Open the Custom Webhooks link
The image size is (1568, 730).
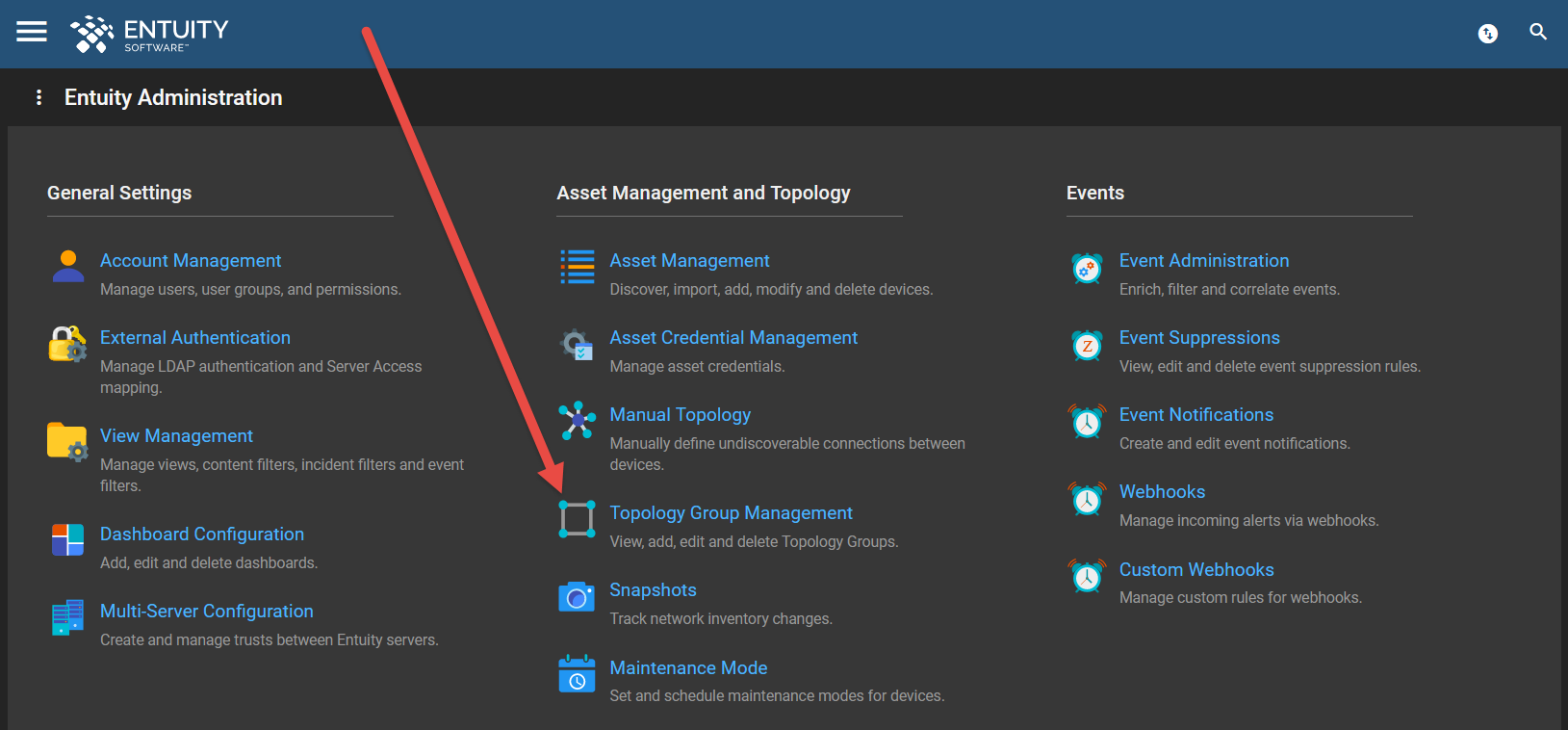[x=1196, y=570]
